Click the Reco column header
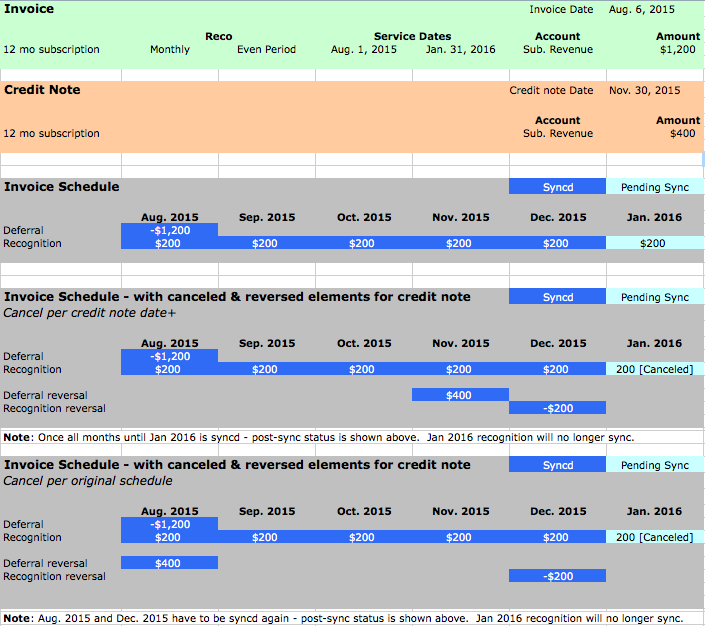This screenshot has height=626, width=705. point(219,36)
